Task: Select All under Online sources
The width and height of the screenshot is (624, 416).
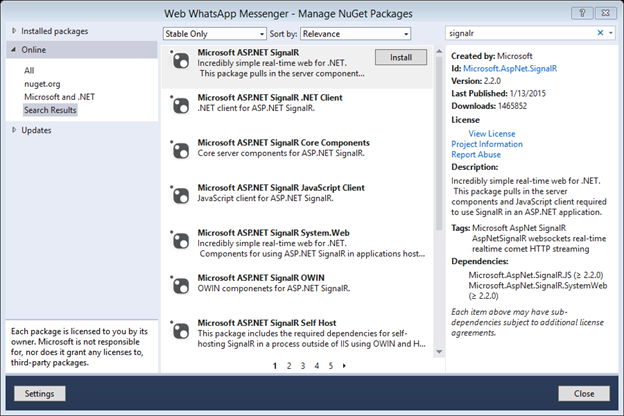Action: pos(29,70)
